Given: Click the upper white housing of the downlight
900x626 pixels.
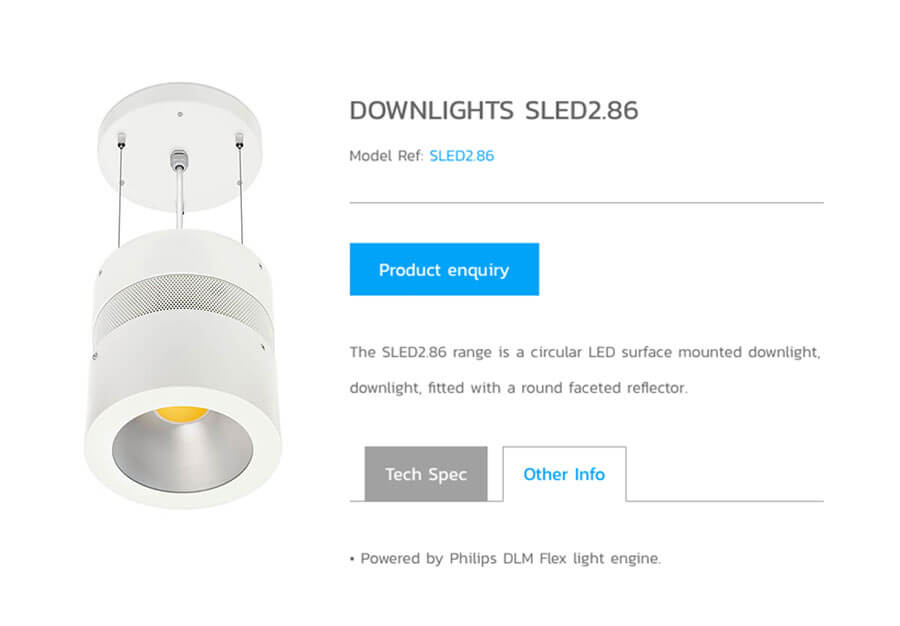Looking at the screenshot, I should [x=183, y=252].
